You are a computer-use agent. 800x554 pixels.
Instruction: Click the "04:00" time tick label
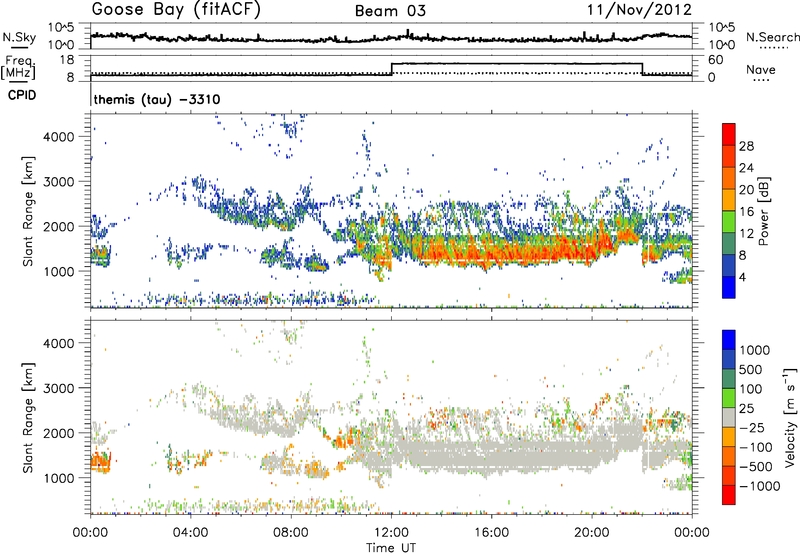click(191, 533)
